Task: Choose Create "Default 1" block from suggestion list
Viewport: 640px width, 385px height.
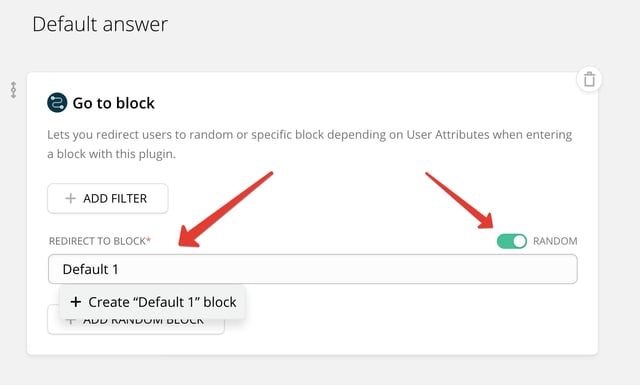Action: (x=153, y=302)
